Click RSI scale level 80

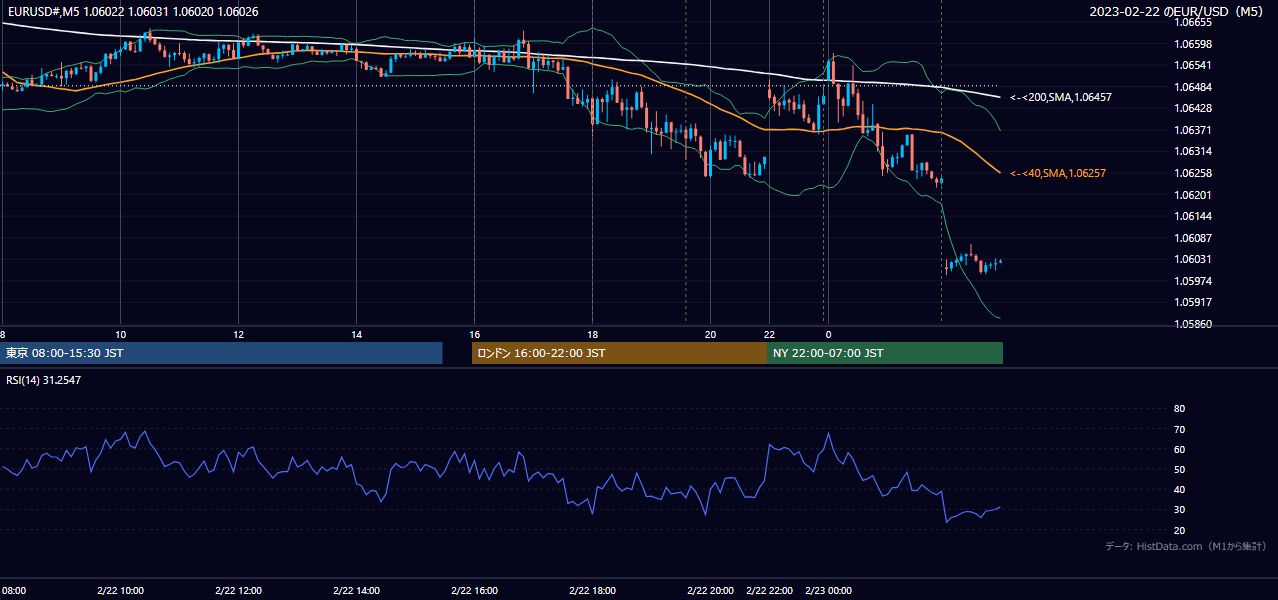point(1179,409)
